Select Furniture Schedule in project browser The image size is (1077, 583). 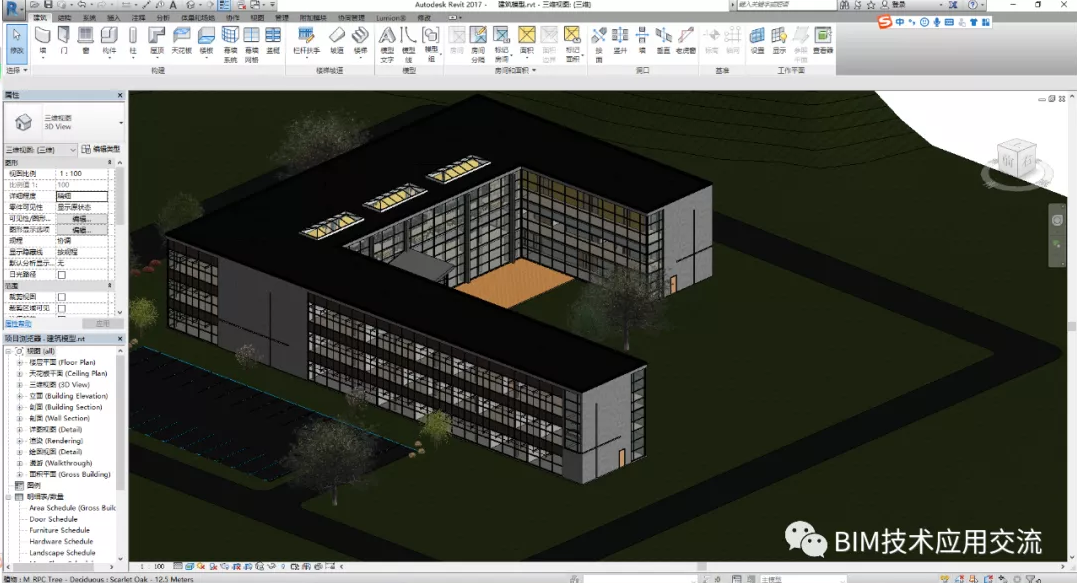(59, 530)
